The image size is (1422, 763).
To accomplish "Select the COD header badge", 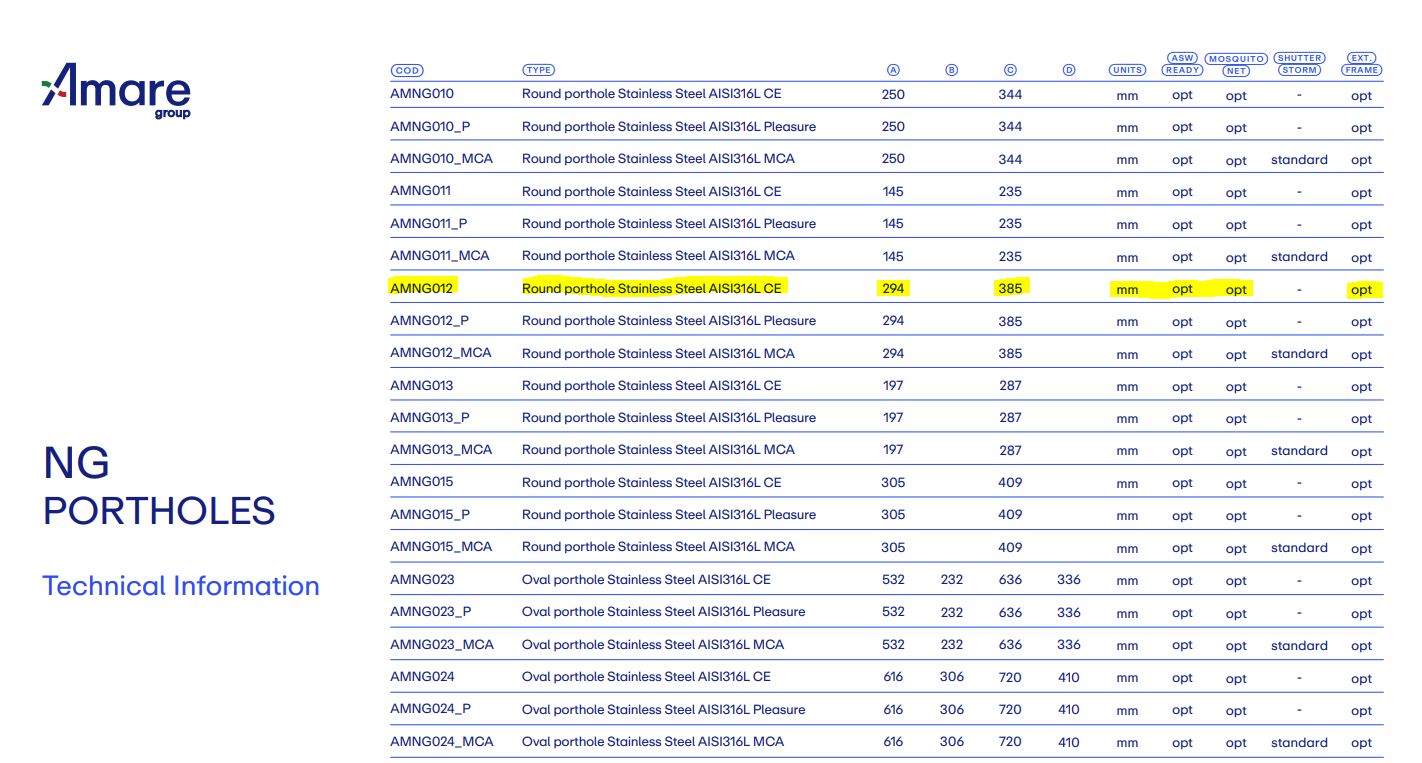I will tap(406, 70).
